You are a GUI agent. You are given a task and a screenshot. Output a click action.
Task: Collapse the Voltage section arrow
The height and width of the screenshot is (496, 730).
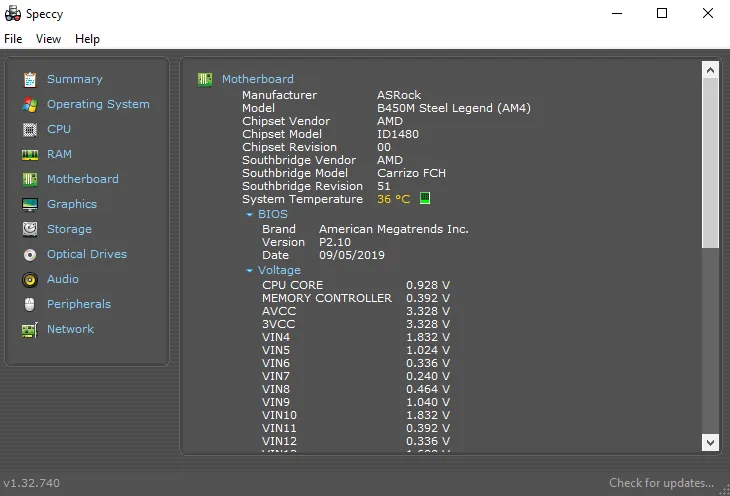pos(249,271)
